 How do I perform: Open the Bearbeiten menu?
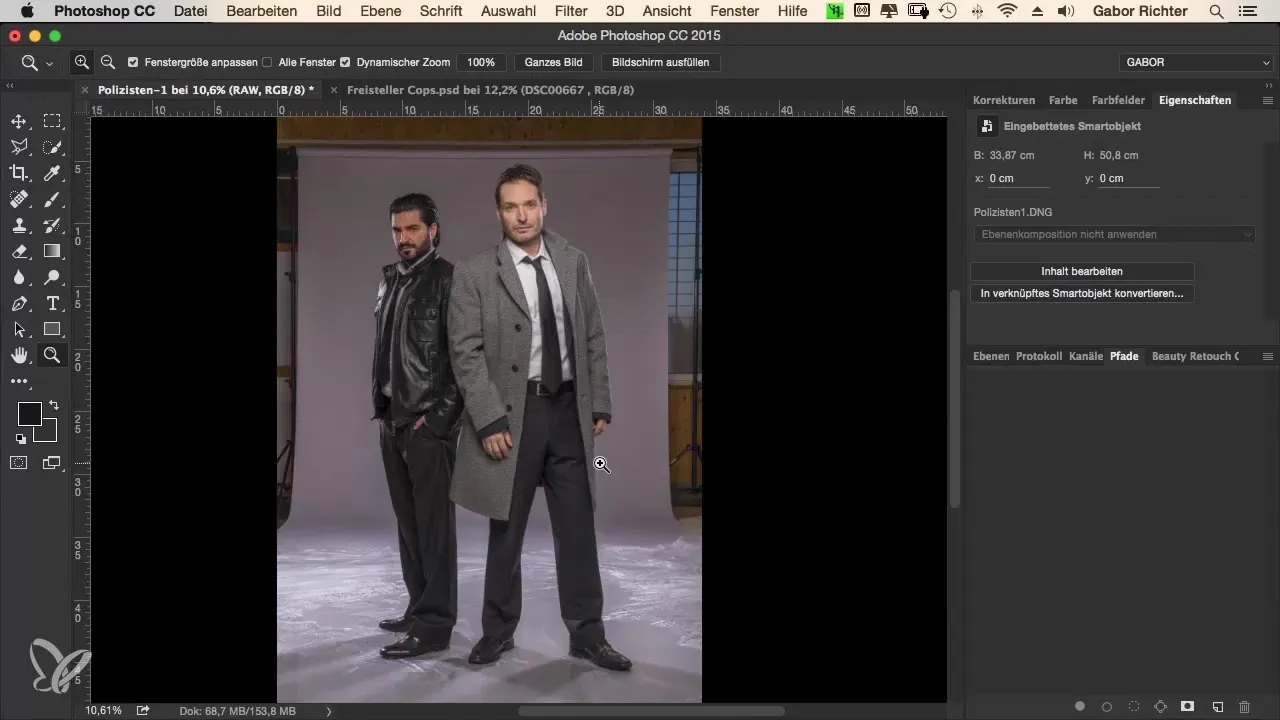coord(261,11)
